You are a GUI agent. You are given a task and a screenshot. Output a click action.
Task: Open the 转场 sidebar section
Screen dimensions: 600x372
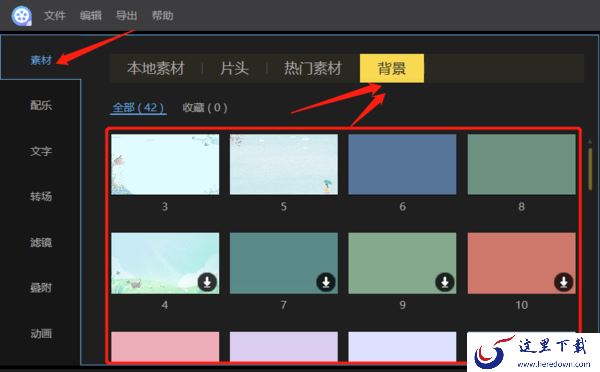point(41,197)
